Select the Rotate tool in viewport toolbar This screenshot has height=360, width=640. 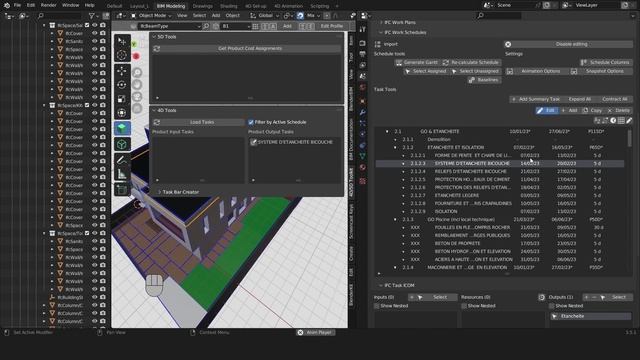tap(122, 85)
